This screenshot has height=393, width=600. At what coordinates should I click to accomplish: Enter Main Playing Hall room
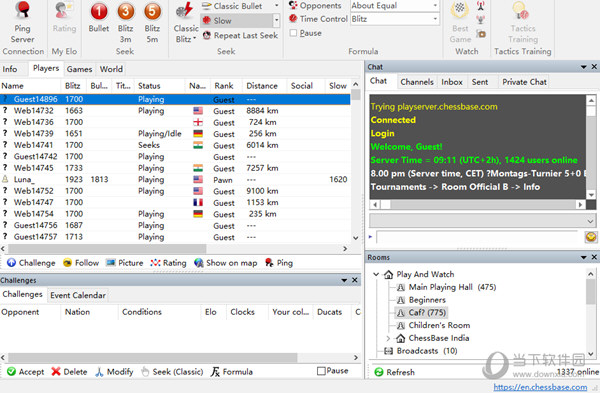[x=446, y=287]
